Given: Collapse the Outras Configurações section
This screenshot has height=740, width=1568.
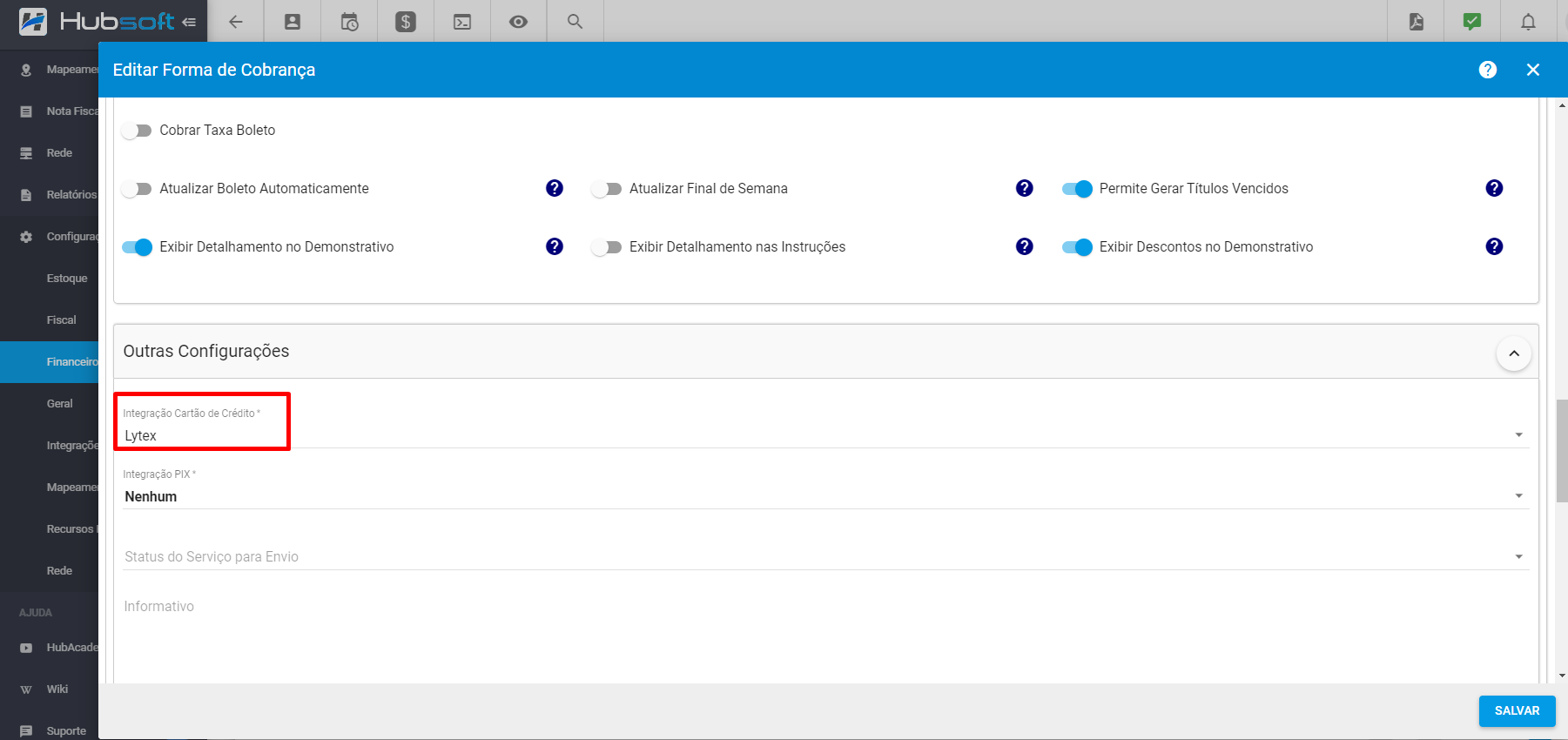Looking at the screenshot, I should 1514,353.
